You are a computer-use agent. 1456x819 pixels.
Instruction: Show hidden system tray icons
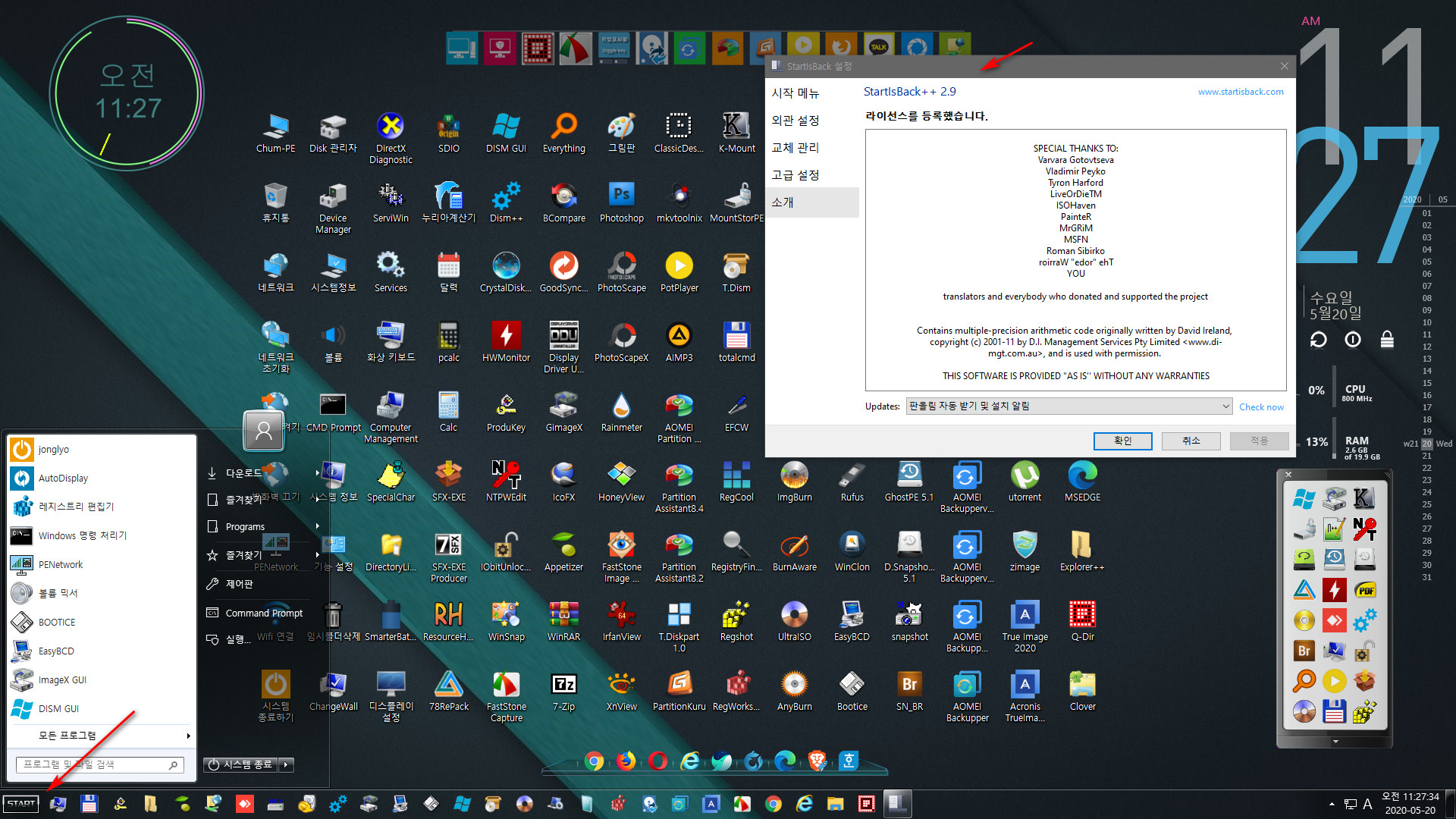pyautogui.click(x=1332, y=804)
